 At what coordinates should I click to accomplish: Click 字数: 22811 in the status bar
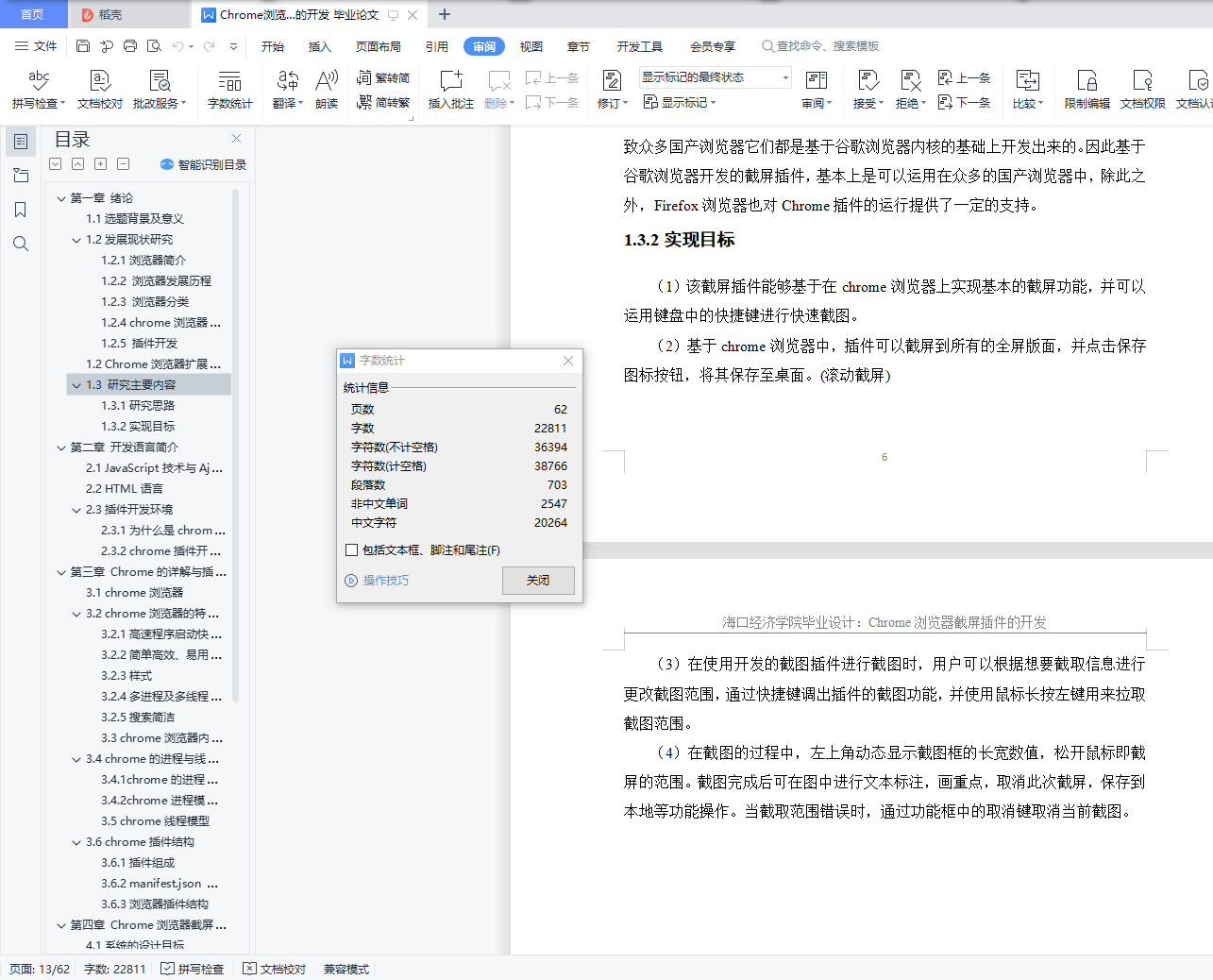pyautogui.click(x=115, y=969)
